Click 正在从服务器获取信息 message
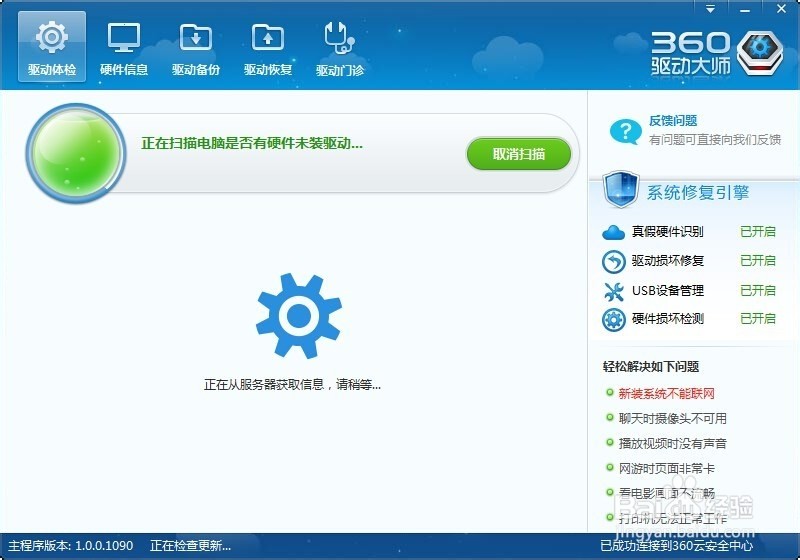The image size is (800, 560). click(292, 385)
